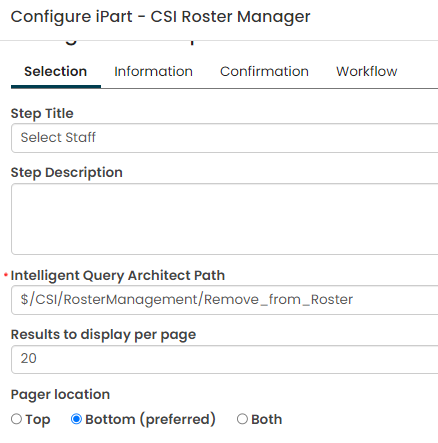Viewport: 438px width, 443px height.
Task: Click the Results to display per page label
Action: point(103,335)
